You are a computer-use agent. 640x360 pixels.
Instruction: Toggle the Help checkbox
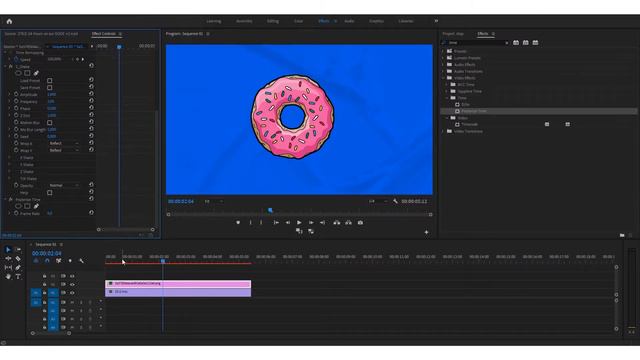point(49,193)
